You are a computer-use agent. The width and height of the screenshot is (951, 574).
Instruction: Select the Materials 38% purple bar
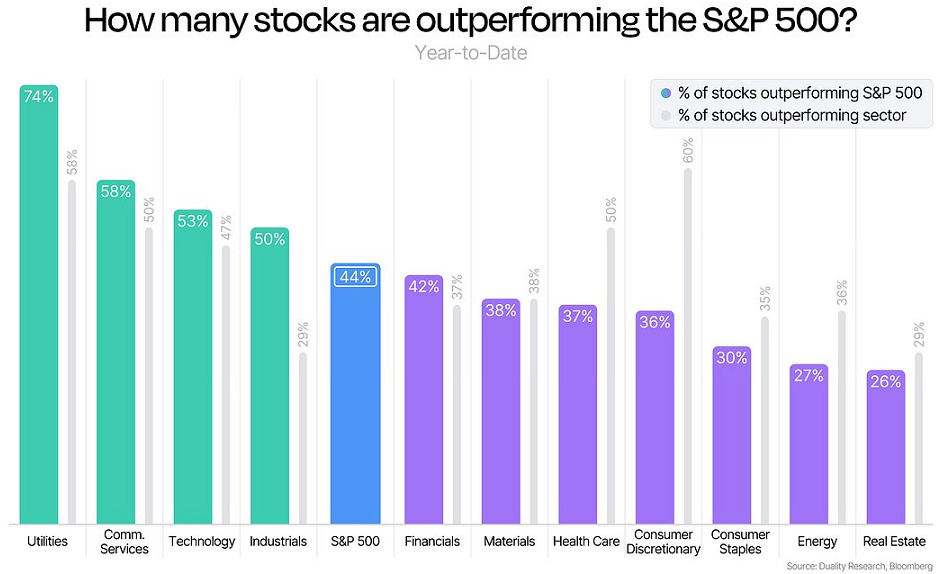click(x=501, y=410)
